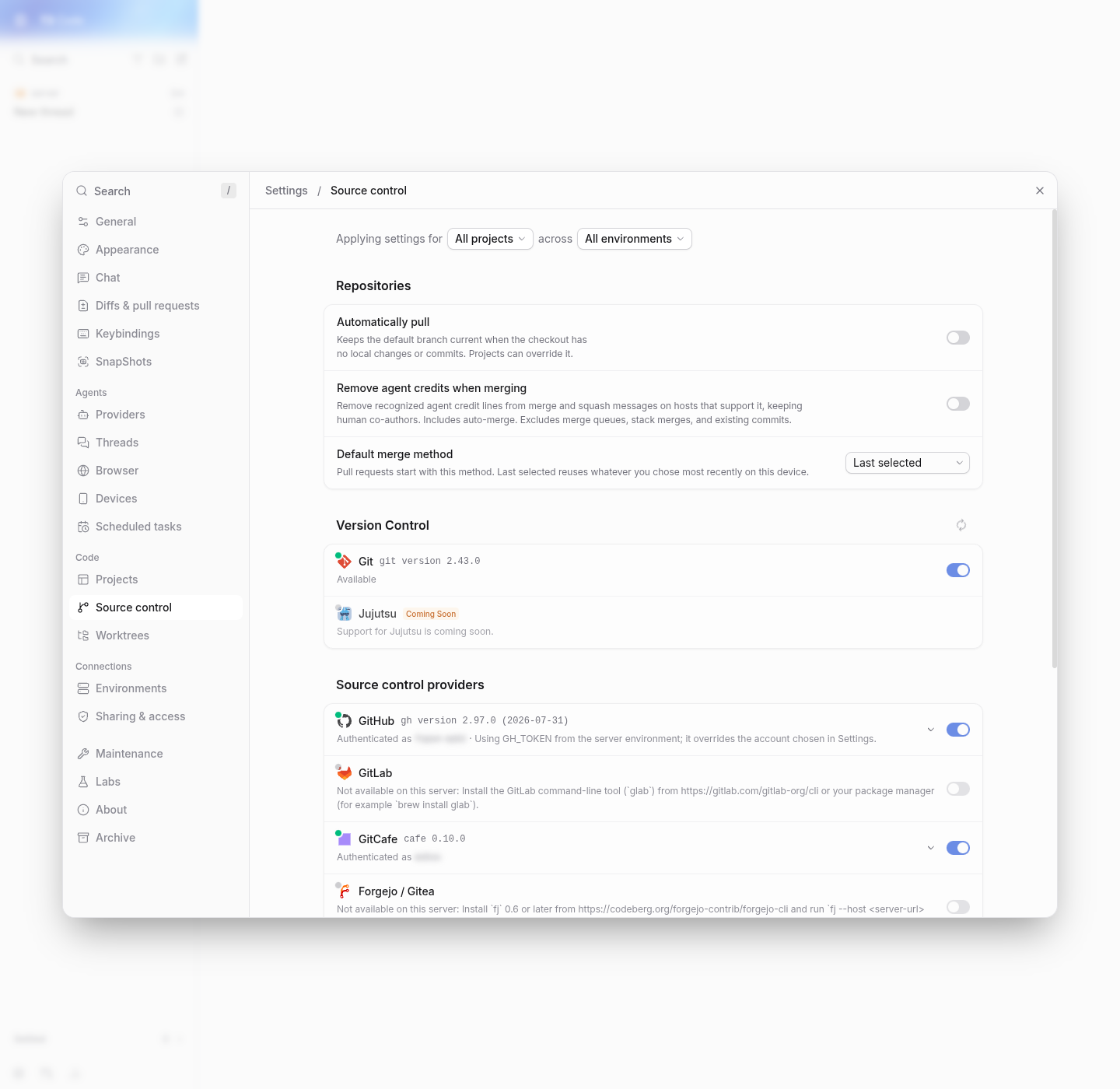Click the Git logo icon
1120x1089 pixels.
click(x=344, y=561)
